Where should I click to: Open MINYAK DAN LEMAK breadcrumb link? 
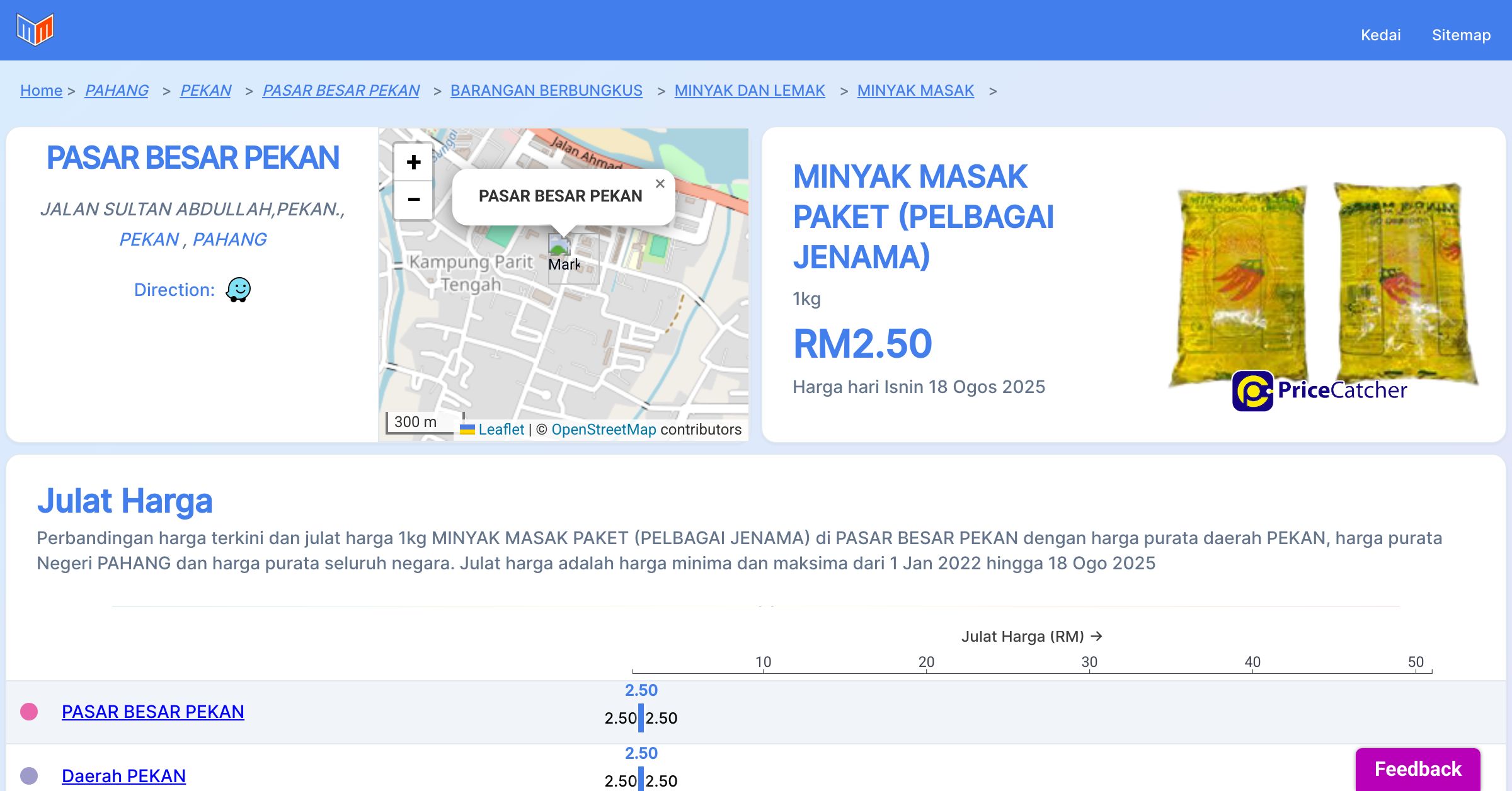point(750,91)
